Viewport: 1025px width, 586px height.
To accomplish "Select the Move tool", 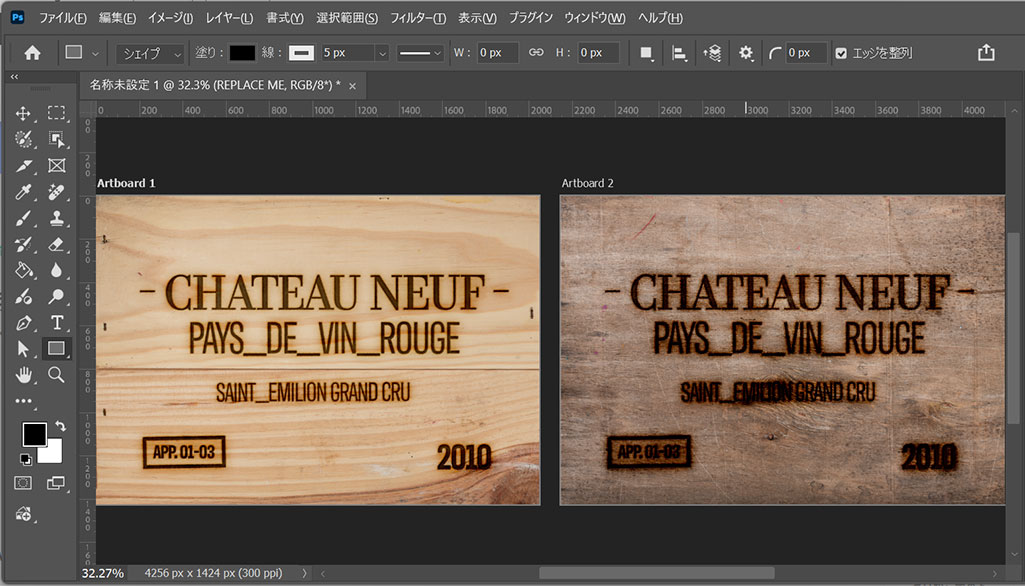I will (24, 112).
